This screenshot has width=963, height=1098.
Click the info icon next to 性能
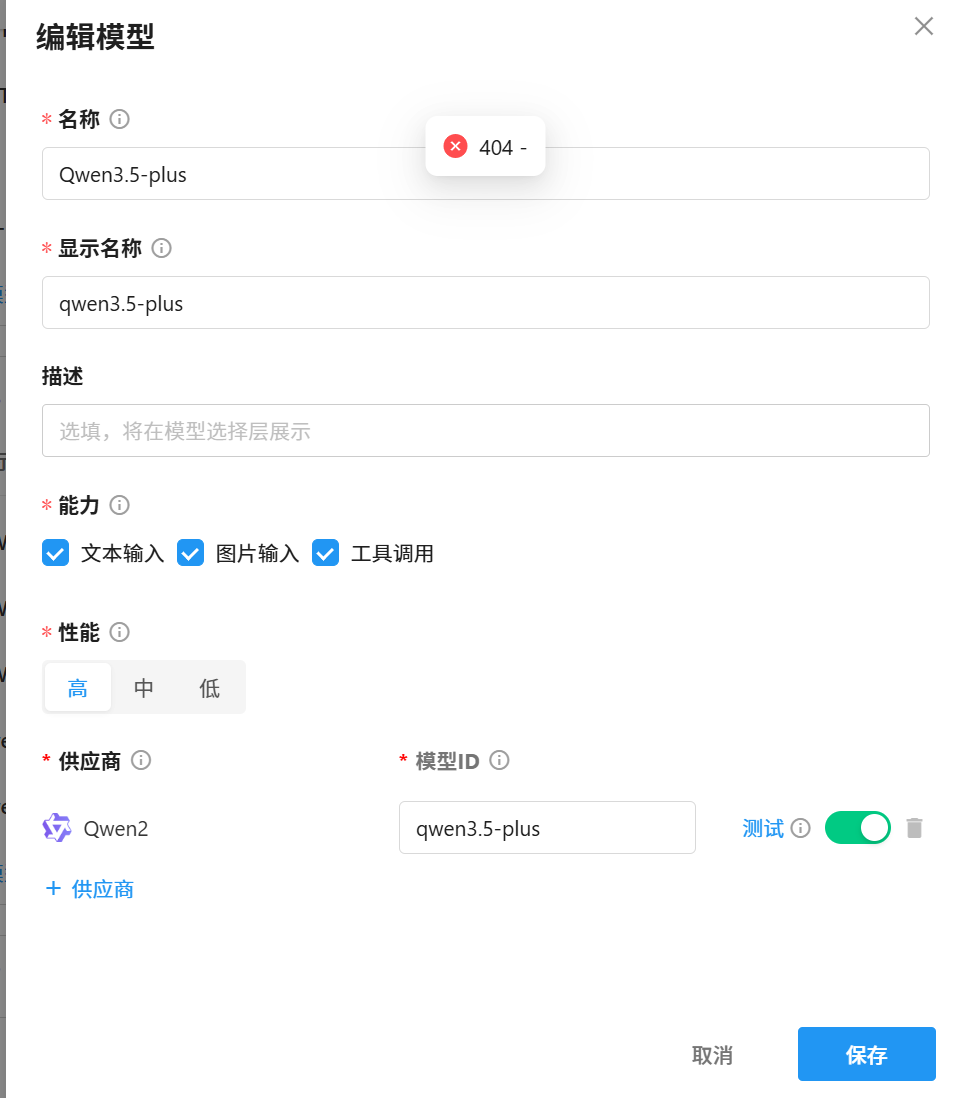pyautogui.click(x=119, y=632)
